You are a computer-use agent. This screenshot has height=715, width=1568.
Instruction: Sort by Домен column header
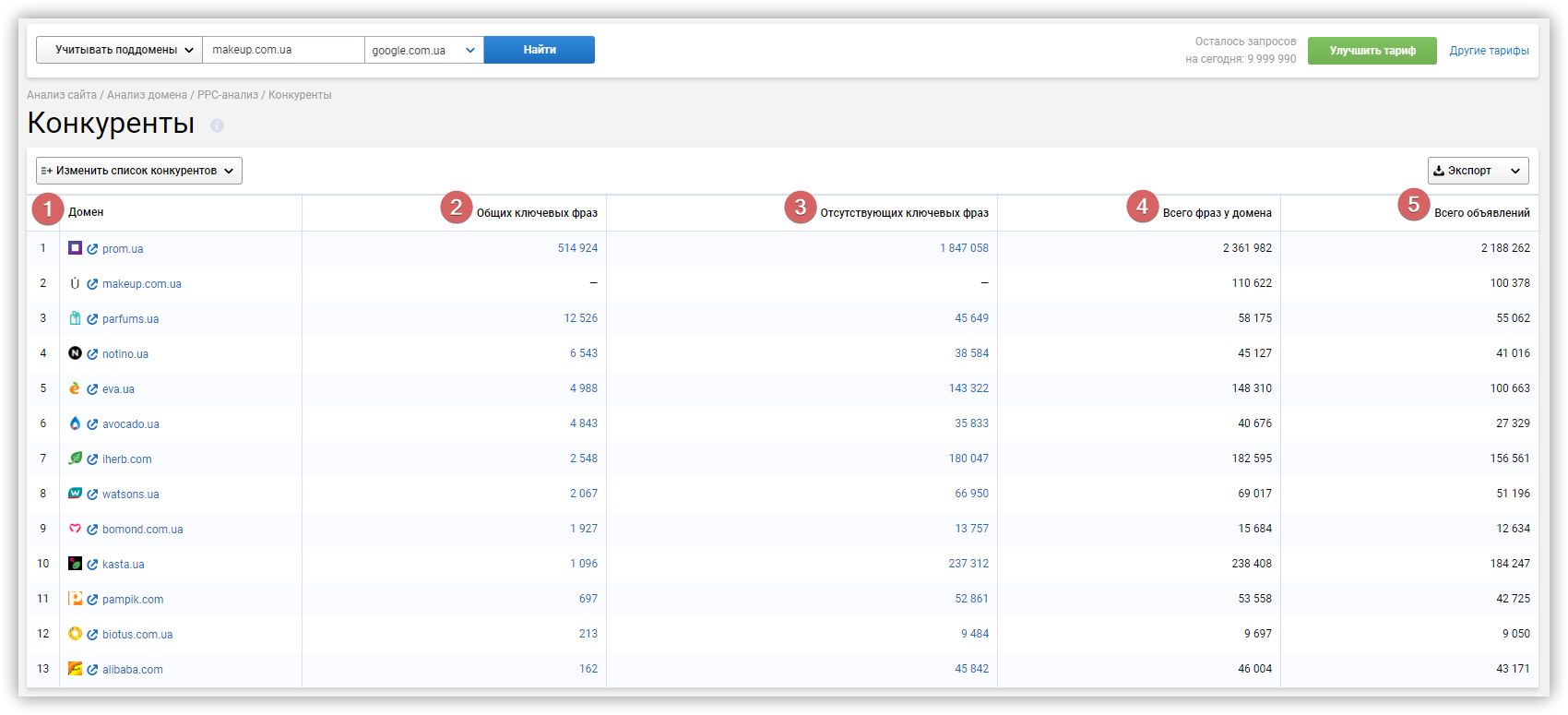coord(86,212)
